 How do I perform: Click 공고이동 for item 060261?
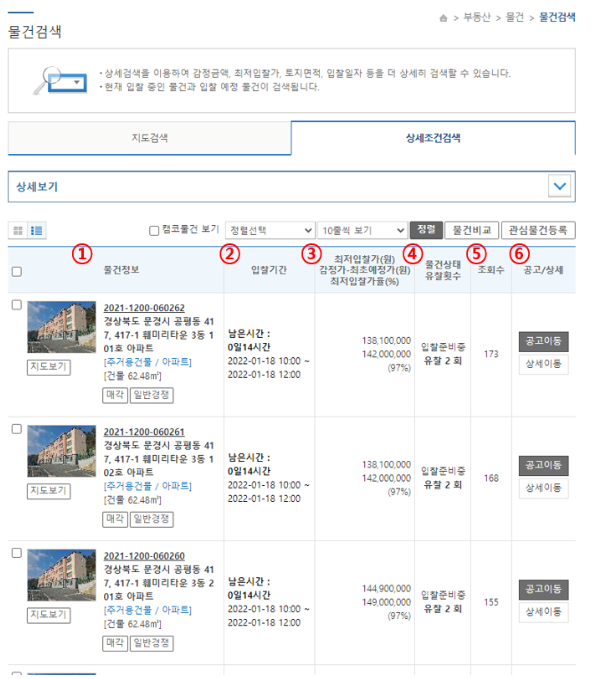[x=544, y=466]
